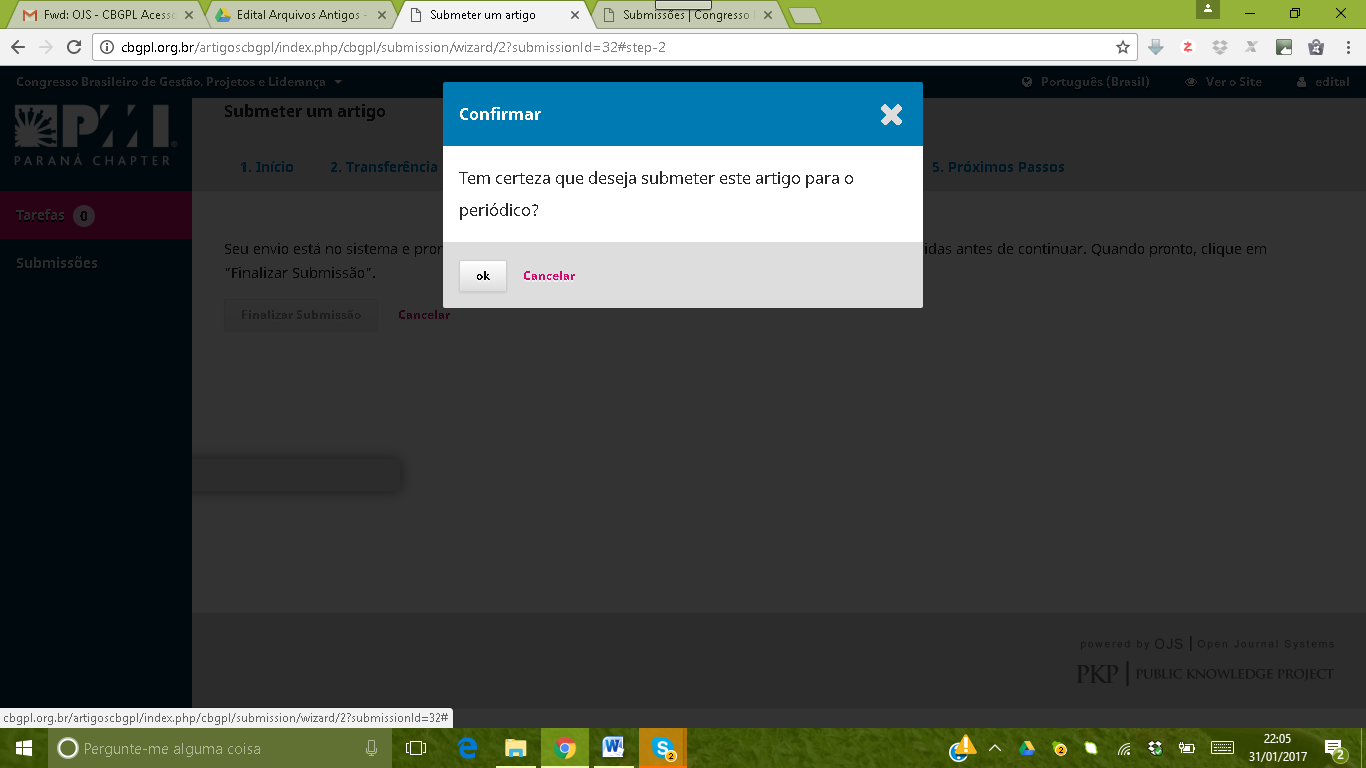Viewport: 1366px width, 768px height.
Task: Open the Wi-Fi network tray icon
Action: coord(1124,748)
